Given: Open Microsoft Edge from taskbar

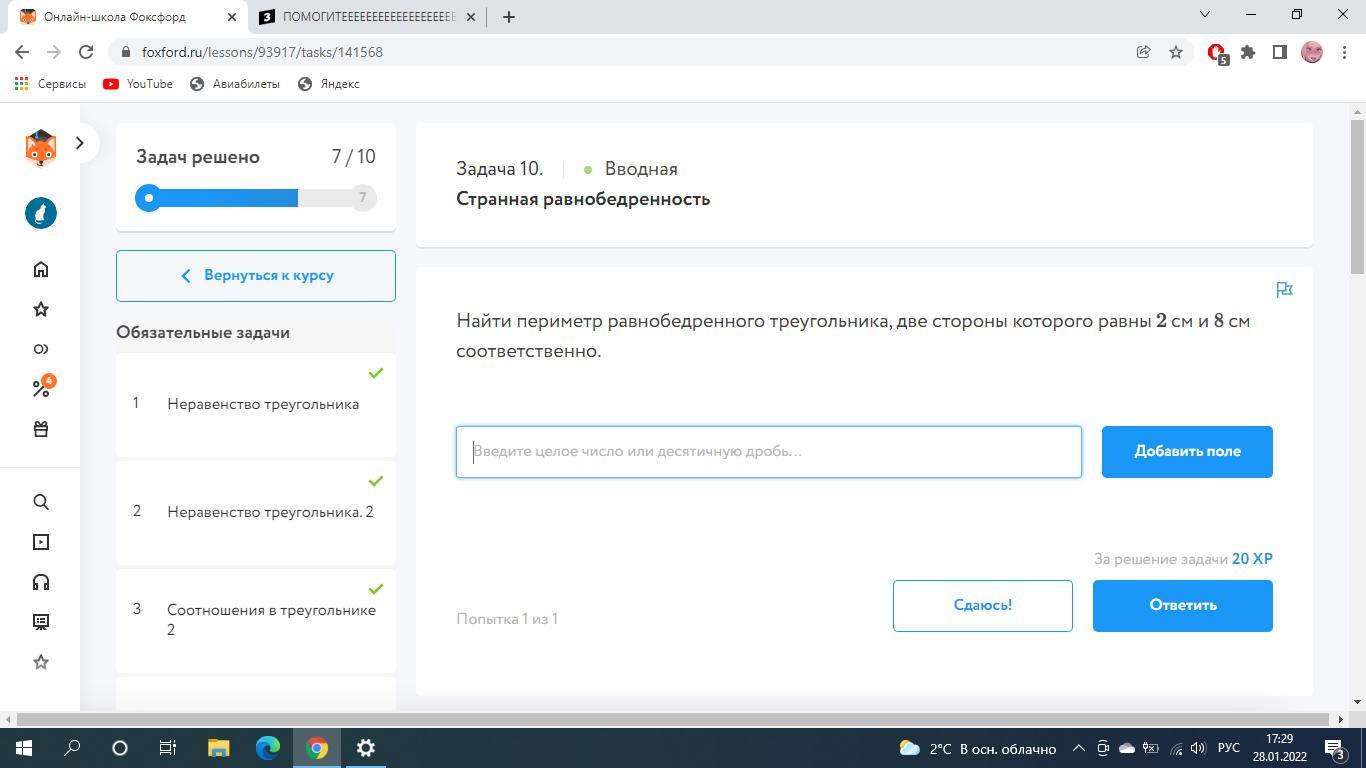Looking at the screenshot, I should (268, 748).
